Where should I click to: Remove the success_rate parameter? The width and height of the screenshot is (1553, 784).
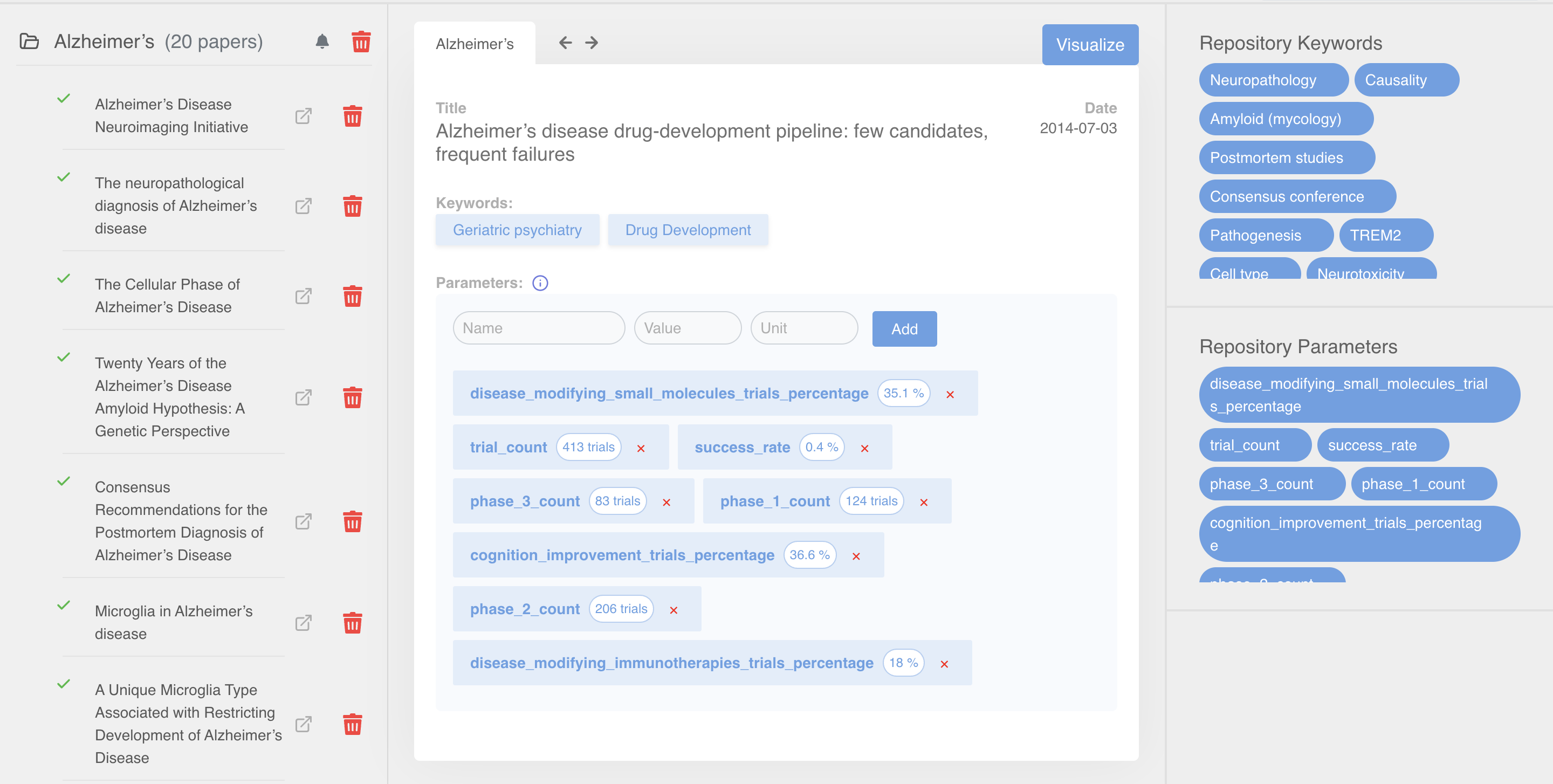(x=864, y=448)
